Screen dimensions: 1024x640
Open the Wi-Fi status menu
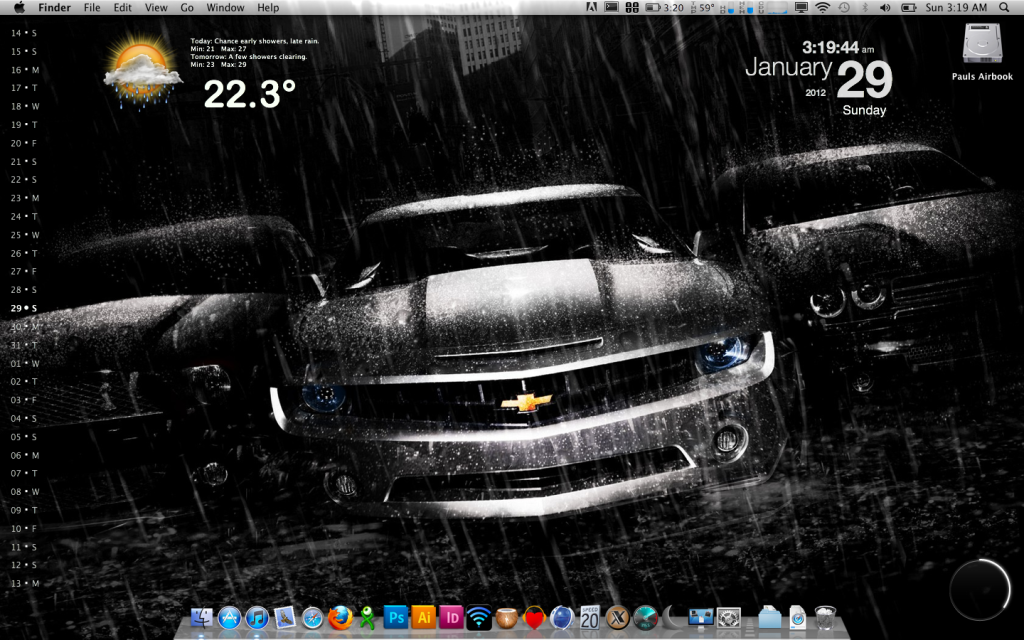click(823, 7)
